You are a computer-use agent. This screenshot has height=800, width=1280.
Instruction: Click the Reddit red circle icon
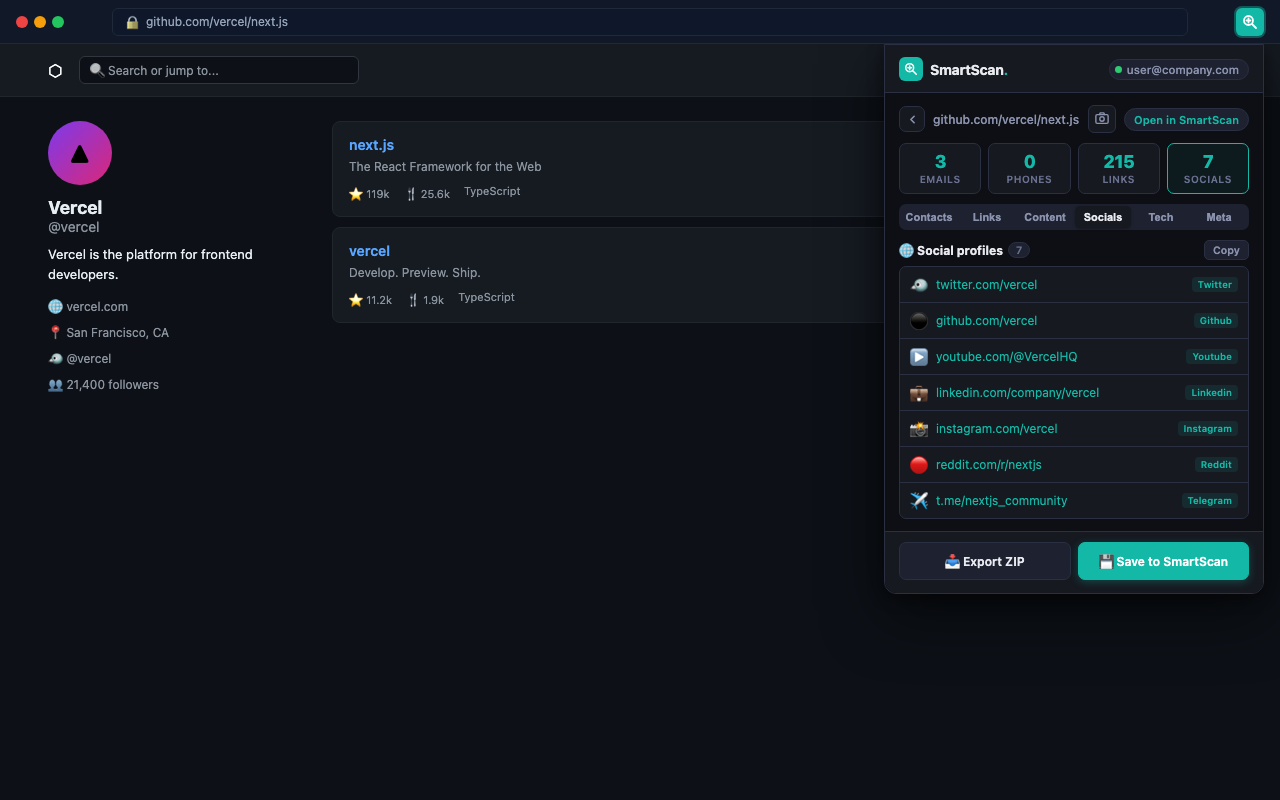[919, 465]
